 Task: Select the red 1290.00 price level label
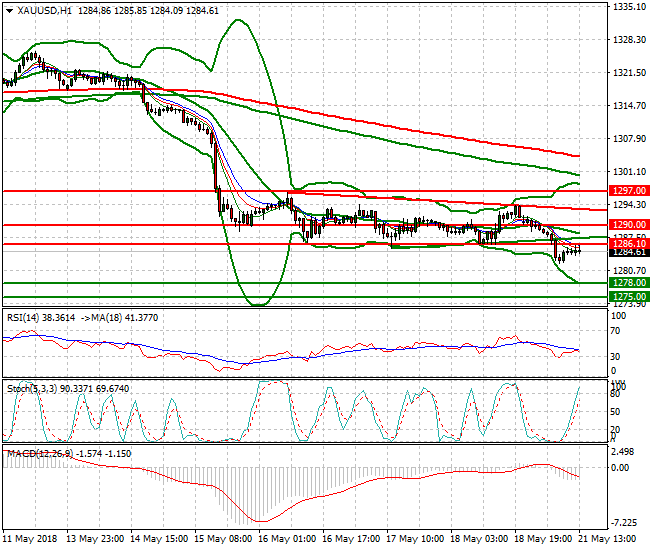pyautogui.click(x=629, y=225)
